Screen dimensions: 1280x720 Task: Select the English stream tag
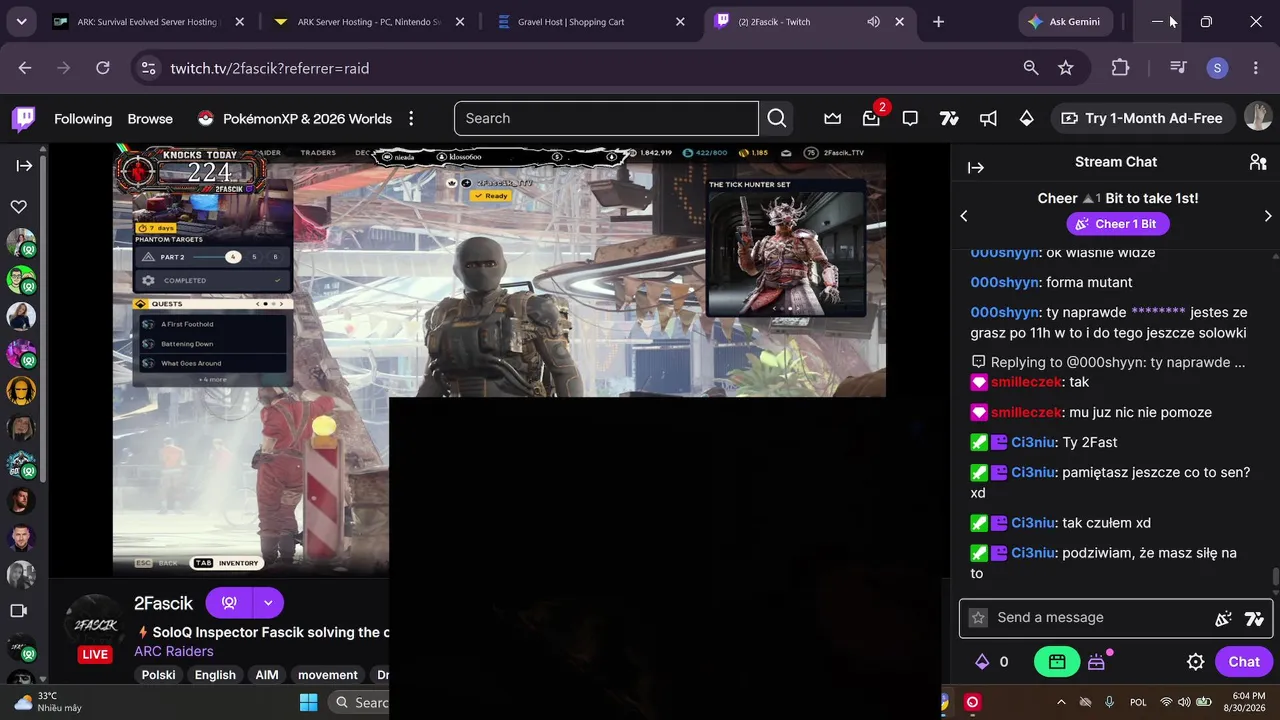[215, 675]
